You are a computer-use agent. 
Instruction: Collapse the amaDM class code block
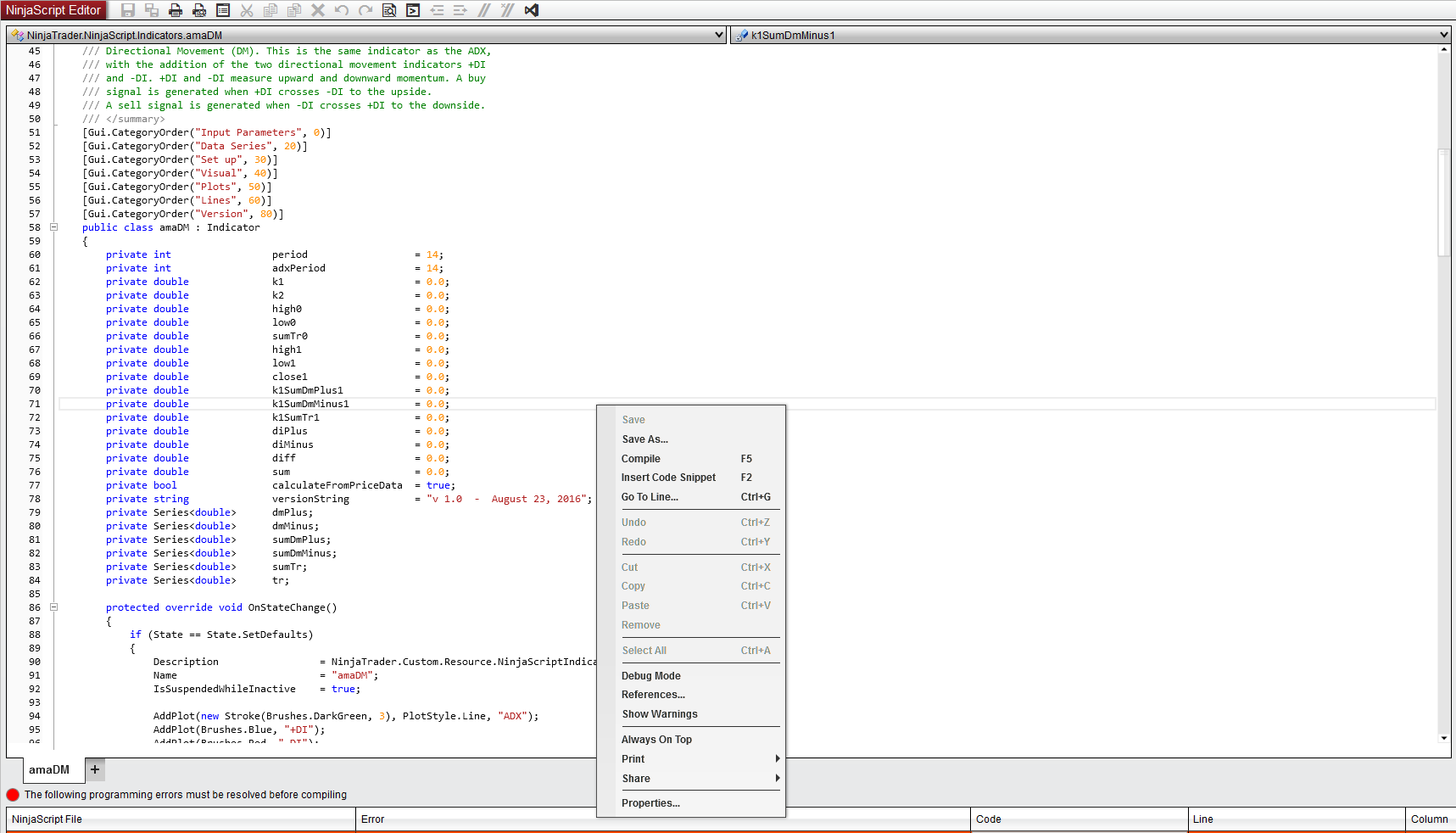53,227
